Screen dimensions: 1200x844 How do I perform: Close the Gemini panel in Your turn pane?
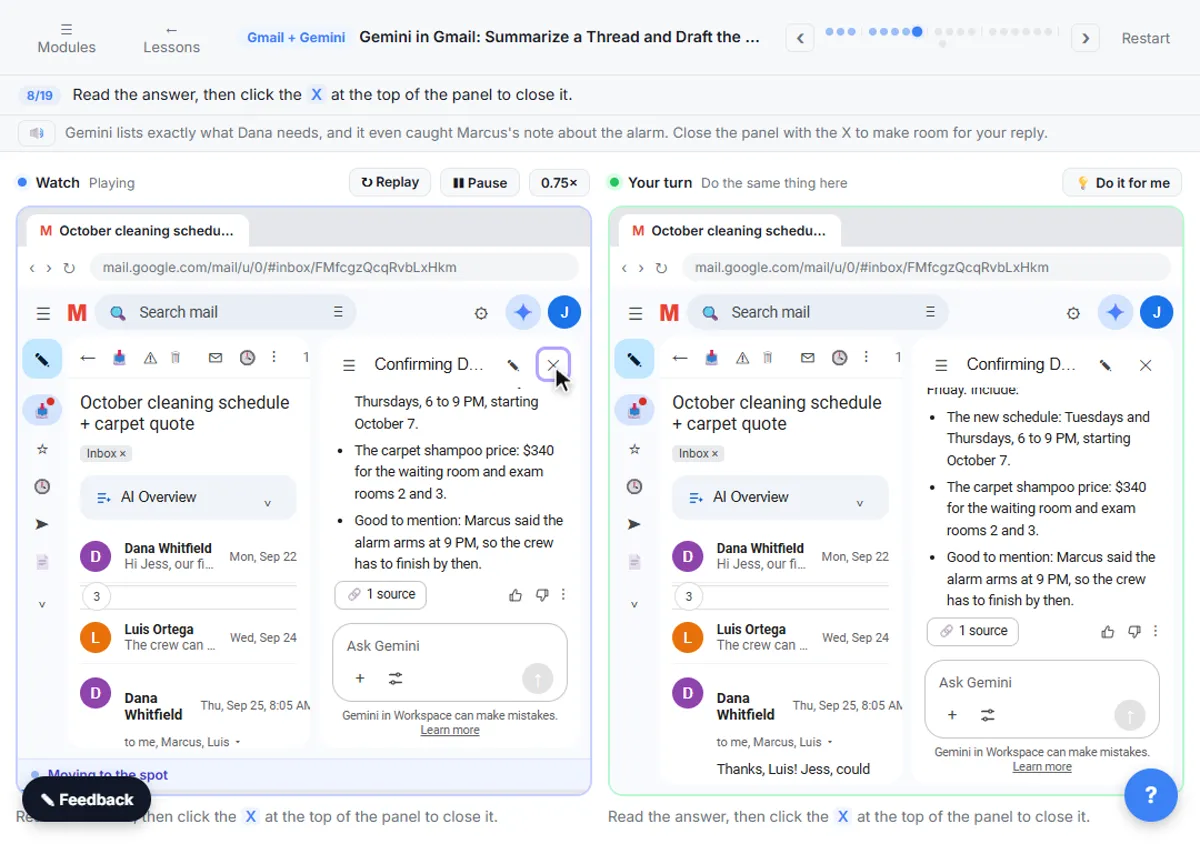(1146, 365)
